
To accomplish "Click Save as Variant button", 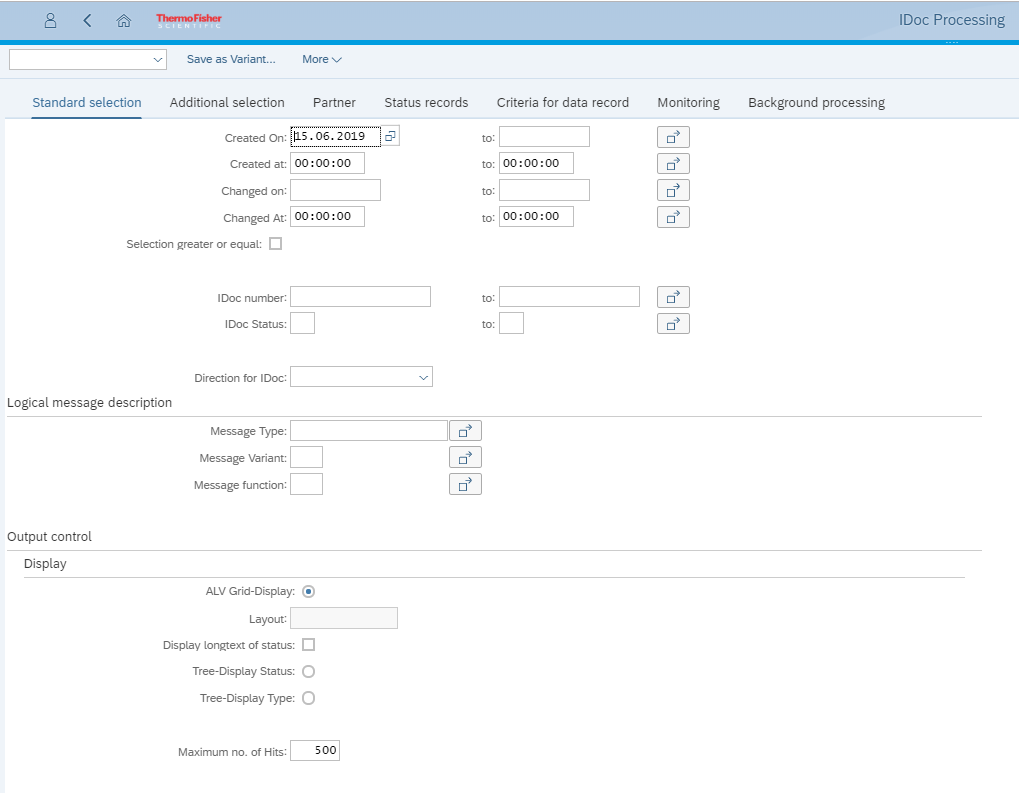I will (231, 60).
